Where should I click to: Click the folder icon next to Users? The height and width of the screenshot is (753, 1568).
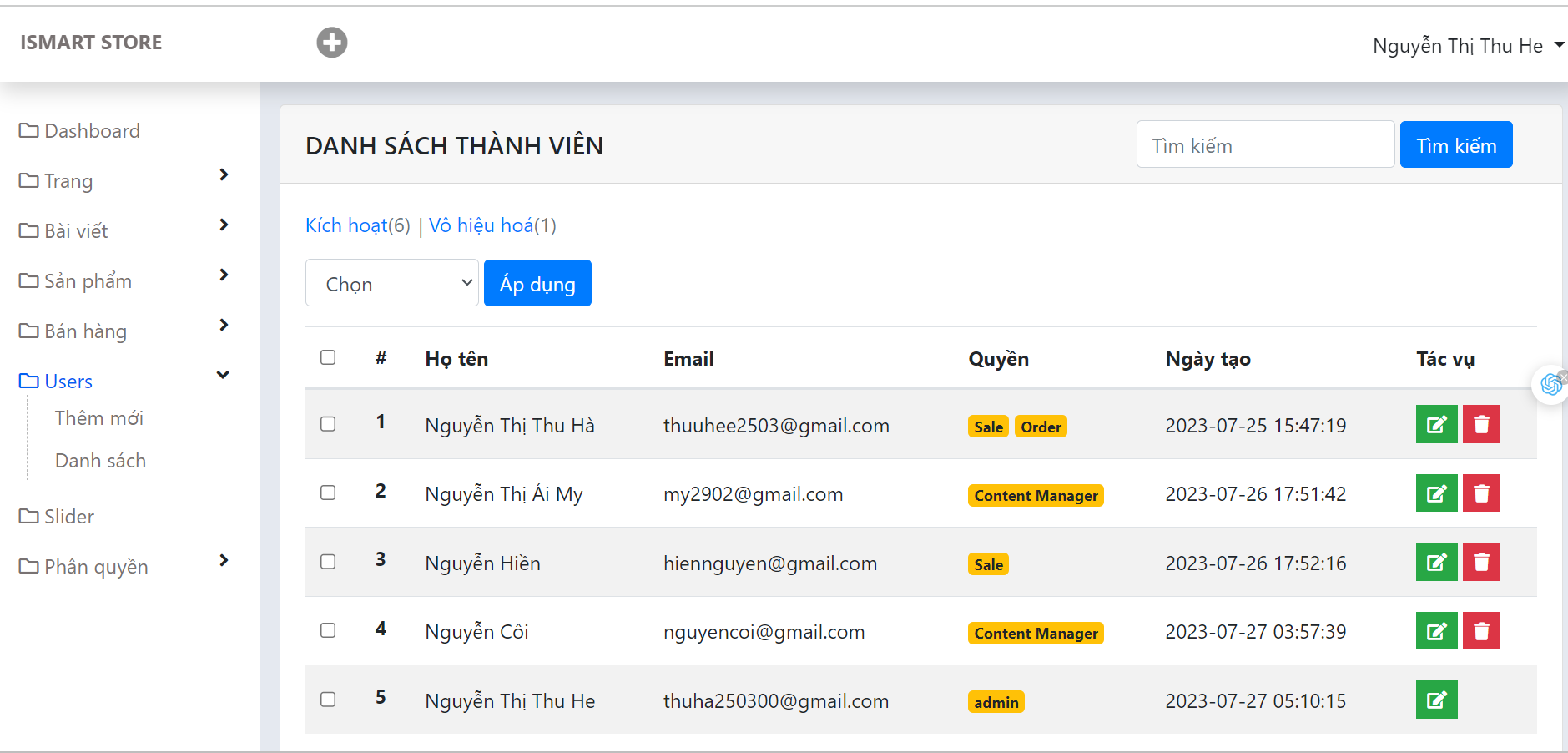point(28,381)
